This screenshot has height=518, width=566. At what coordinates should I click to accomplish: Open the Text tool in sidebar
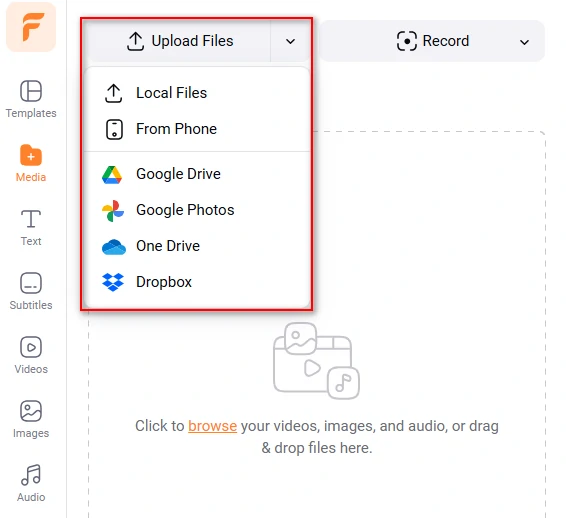pos(31,228)
